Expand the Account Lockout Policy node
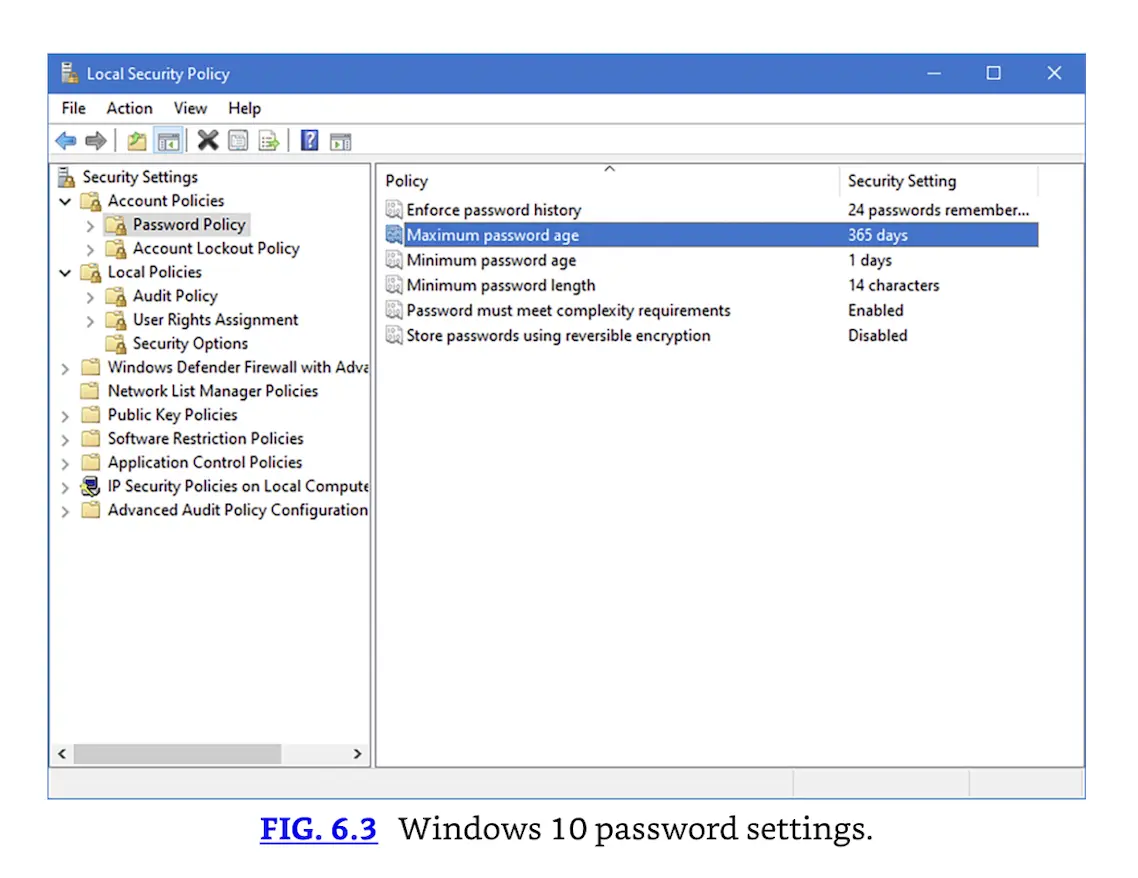1138x878 pixels. click(91, 249)
